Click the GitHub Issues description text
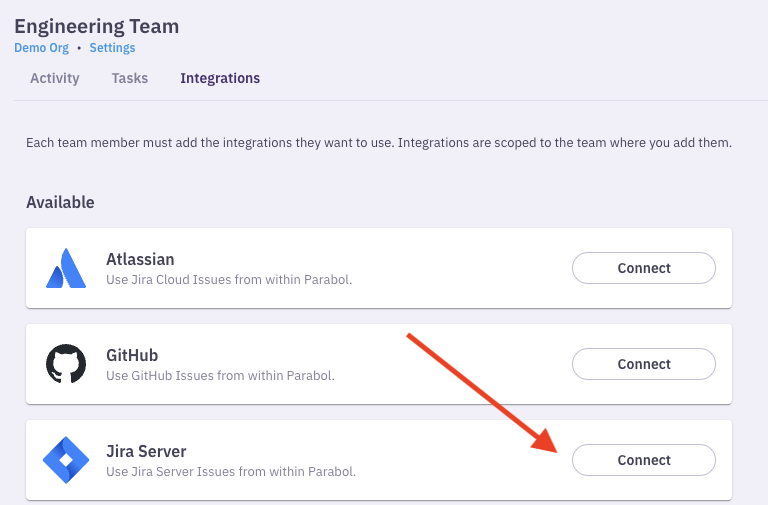This screenshot has width=768, height=505. coord(220,376)
